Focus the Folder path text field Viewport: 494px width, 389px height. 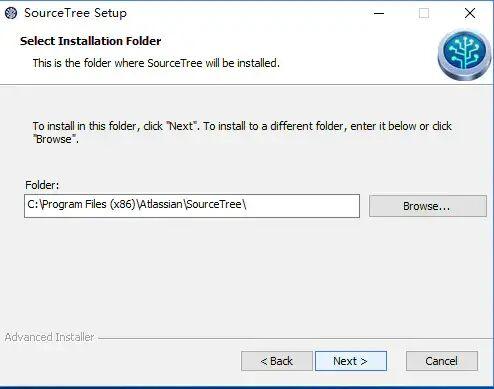coord(192,206)
